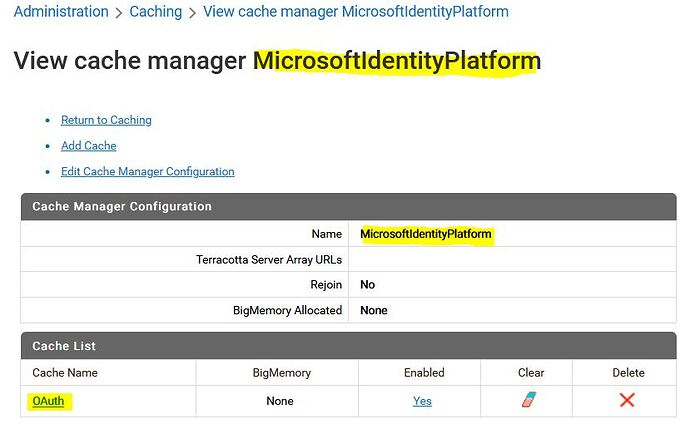Open Edit Cache Manager Configuration link
The width and height of the screenshot is (690, 429).
[x=147, y=171]
